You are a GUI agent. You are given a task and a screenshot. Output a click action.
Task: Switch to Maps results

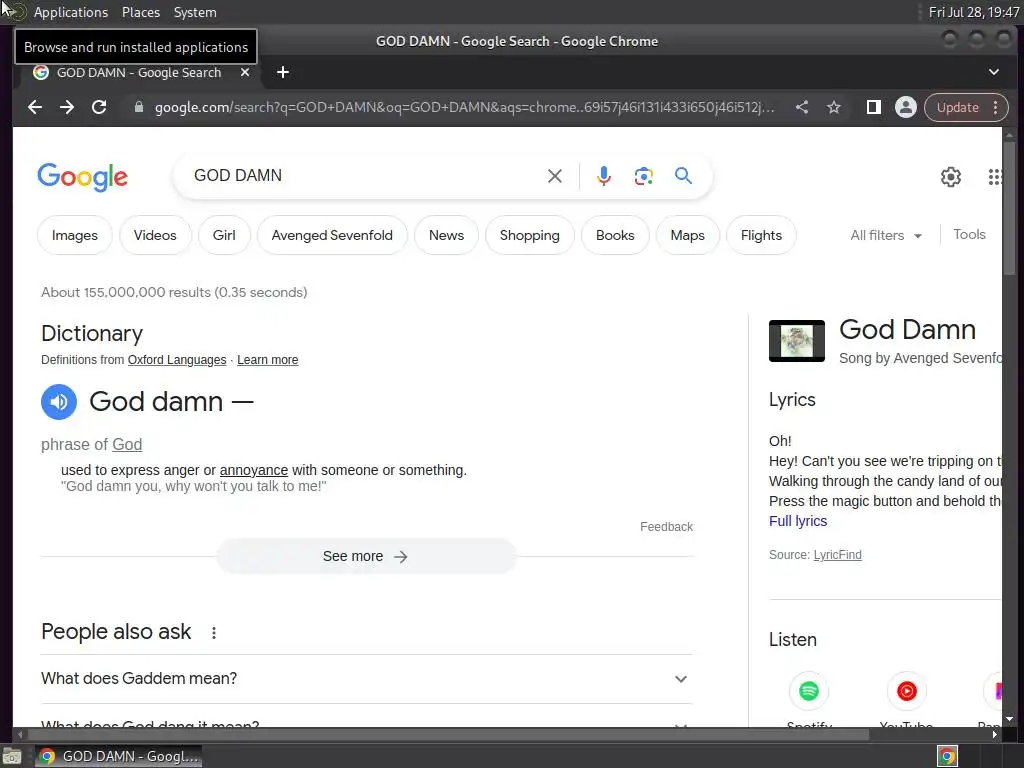(688, 235)
